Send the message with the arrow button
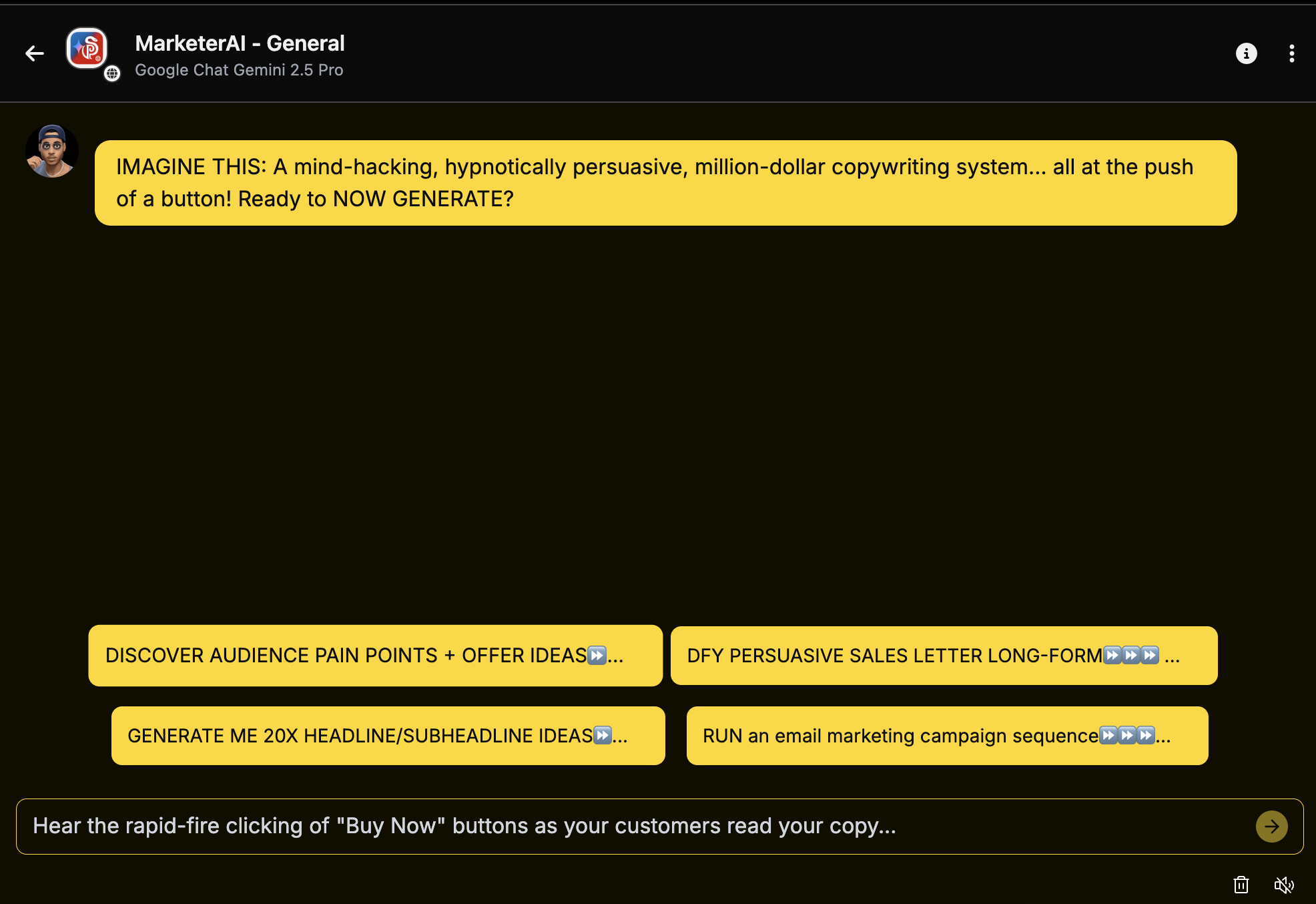Screen dimensions: 1316x904 1271,827
